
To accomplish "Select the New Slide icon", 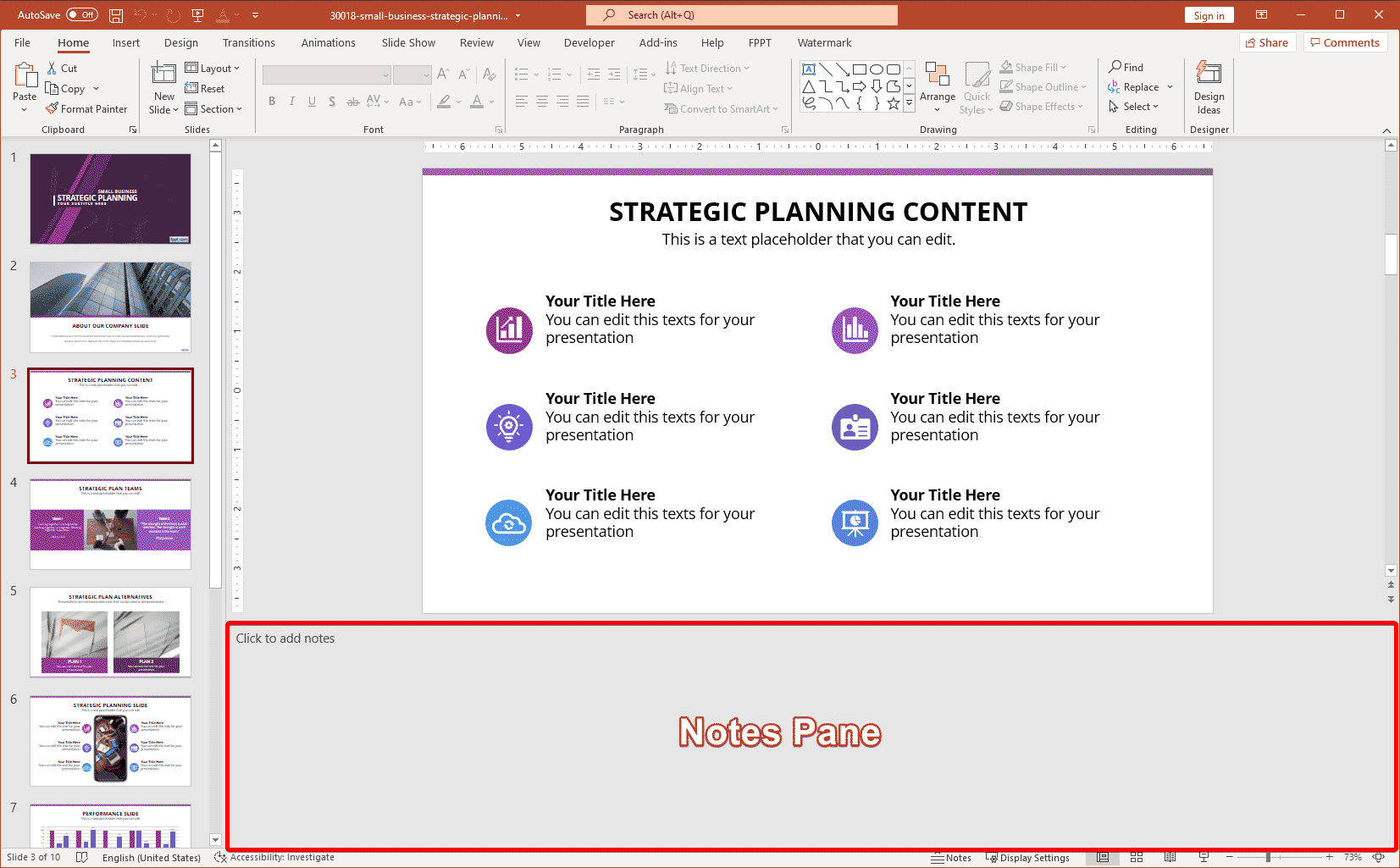I will click(163, 77).
